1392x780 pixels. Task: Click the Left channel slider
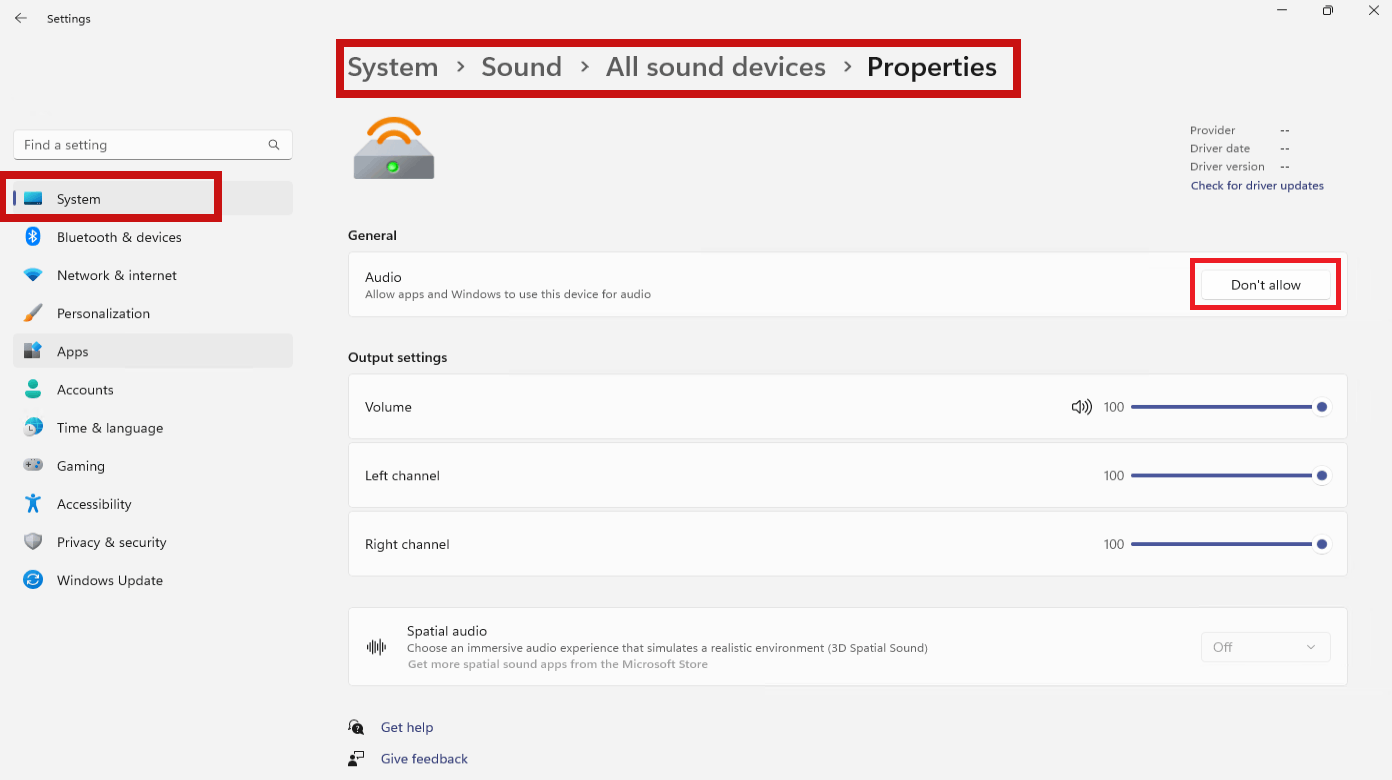coord(1229,476)
